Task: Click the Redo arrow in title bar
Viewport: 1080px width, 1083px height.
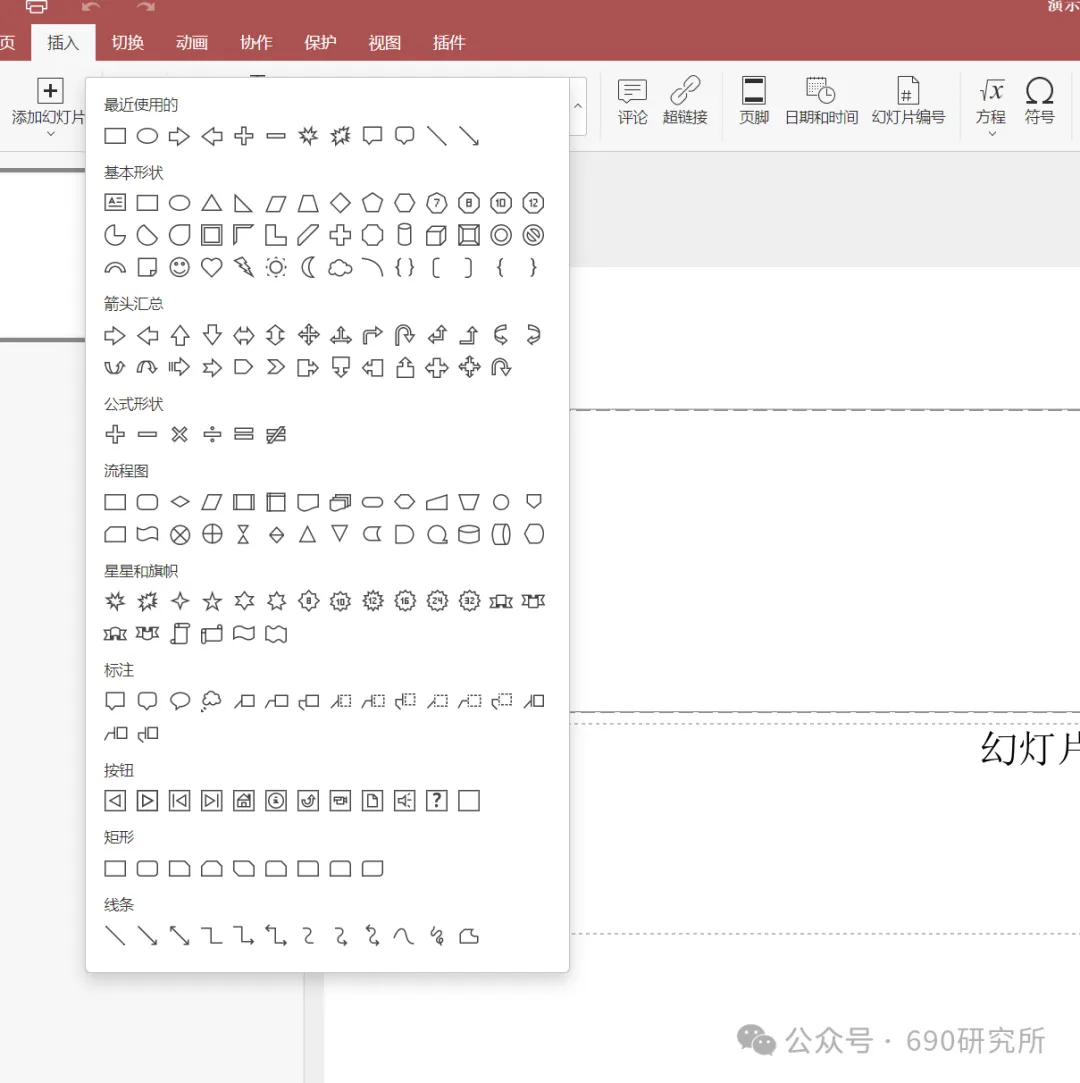Action: pyautogui.click(x=145, y=7)
